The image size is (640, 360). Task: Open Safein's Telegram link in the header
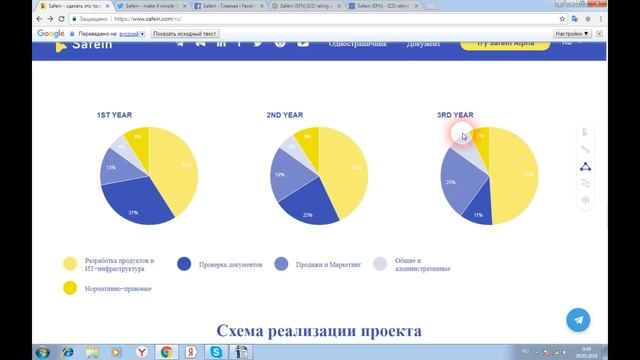(180, 44)
